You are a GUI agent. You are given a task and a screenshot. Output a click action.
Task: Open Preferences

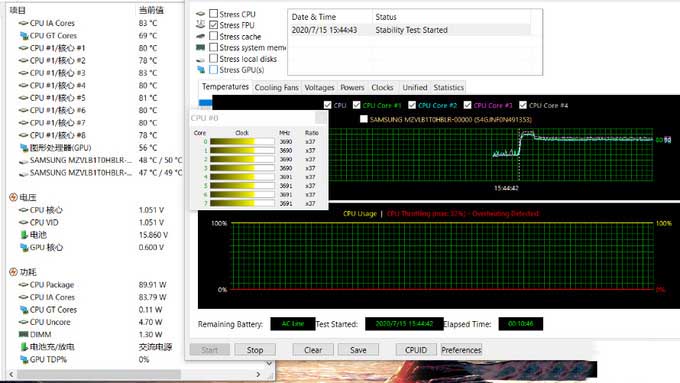point(461,350)
